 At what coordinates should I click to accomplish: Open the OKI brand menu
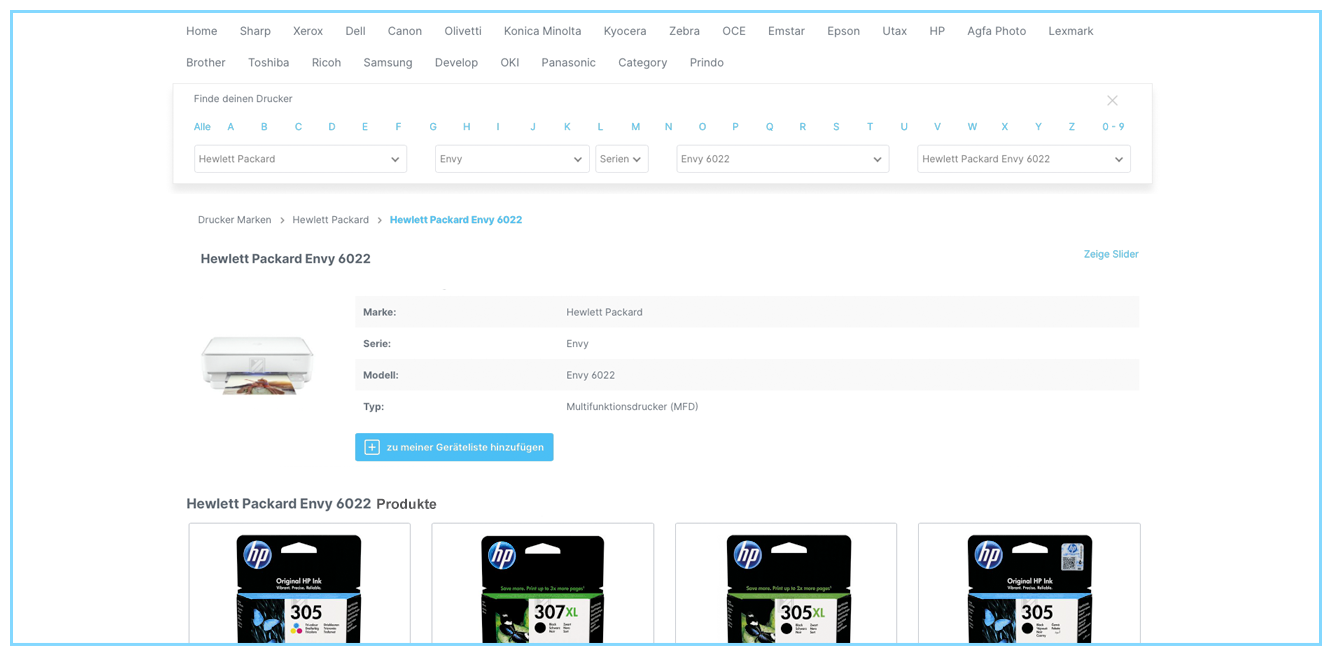(x=510, y=62)
